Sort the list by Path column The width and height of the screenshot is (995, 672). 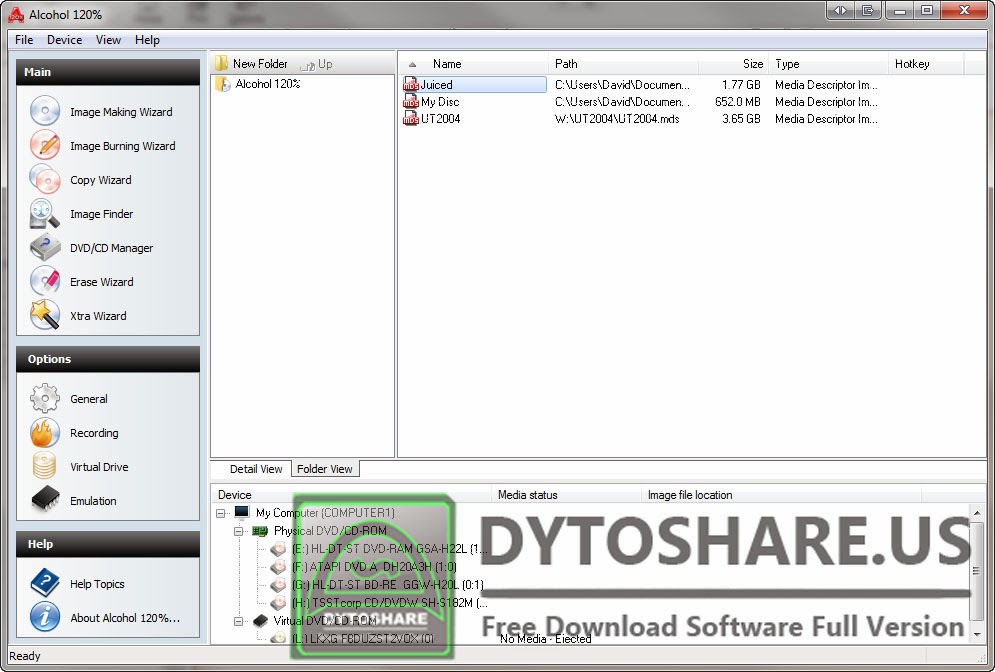pyautogui.click(x=624, y=64)
